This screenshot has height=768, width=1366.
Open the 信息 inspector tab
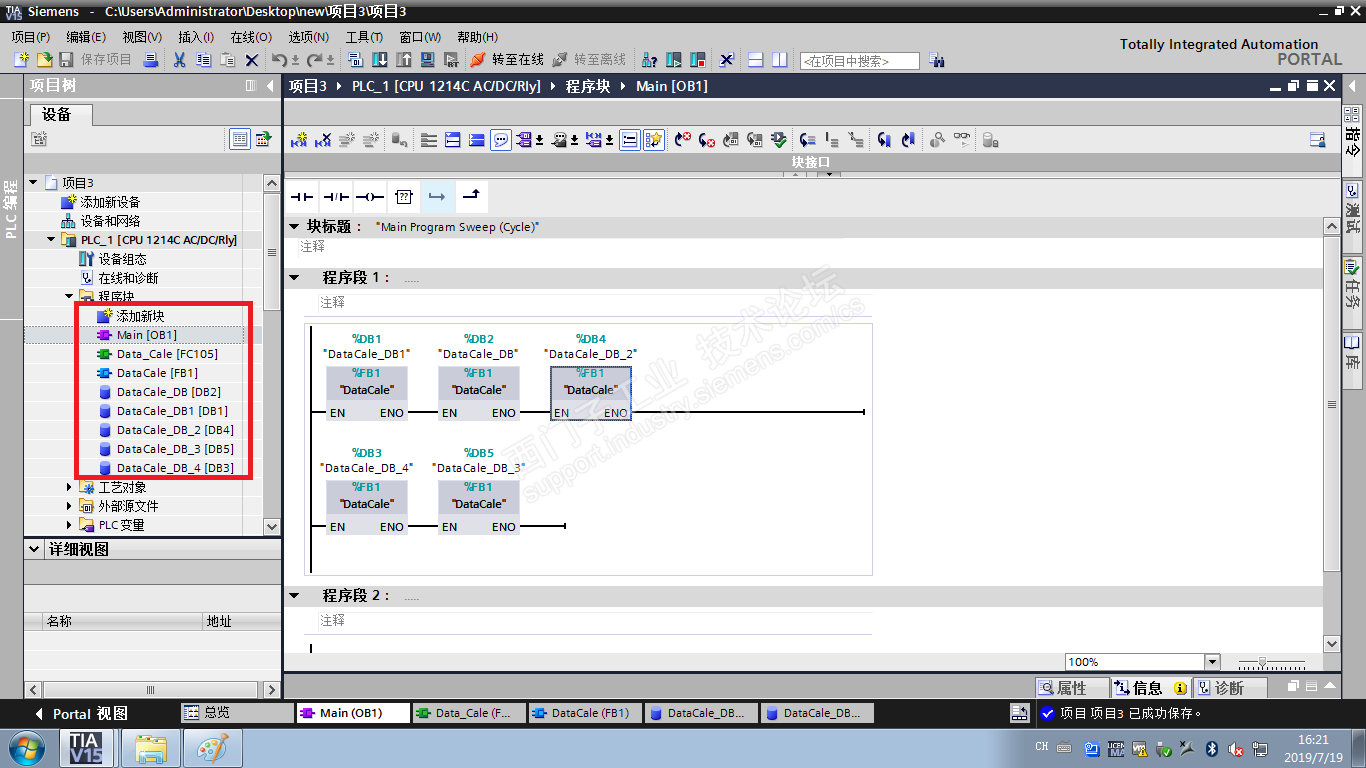point(1149,688)
